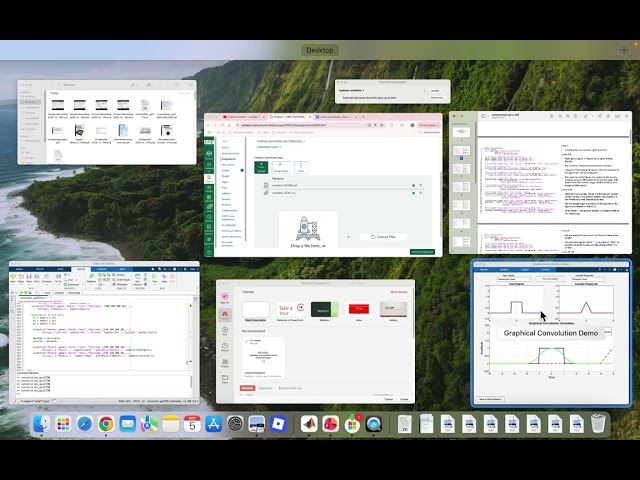Open the Trash in the Dock
Screen dimensions: 640x480
pyautogui.click(x=598, y=424)
